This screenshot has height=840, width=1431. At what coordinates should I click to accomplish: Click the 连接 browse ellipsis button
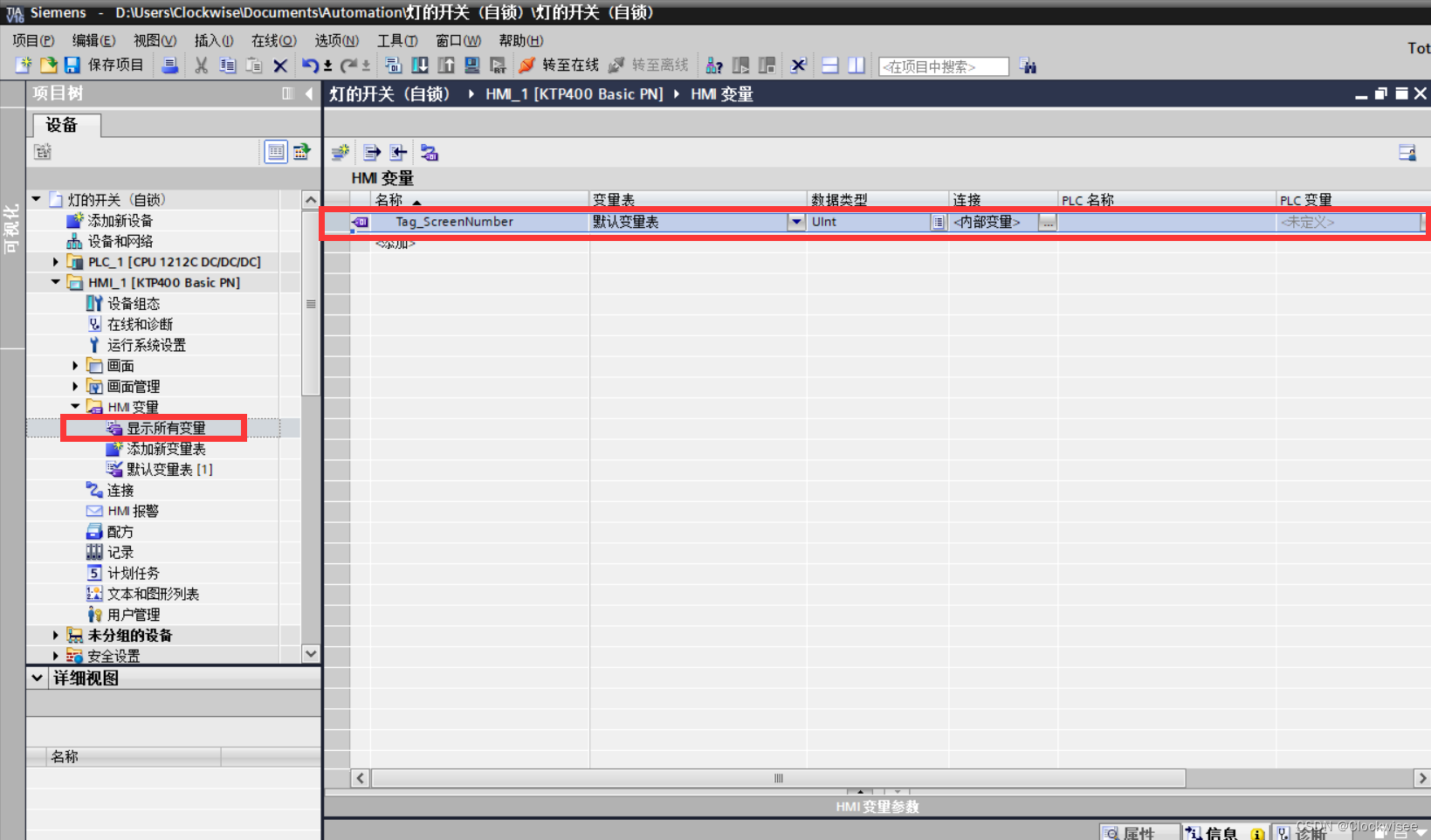pos(1048,222)
